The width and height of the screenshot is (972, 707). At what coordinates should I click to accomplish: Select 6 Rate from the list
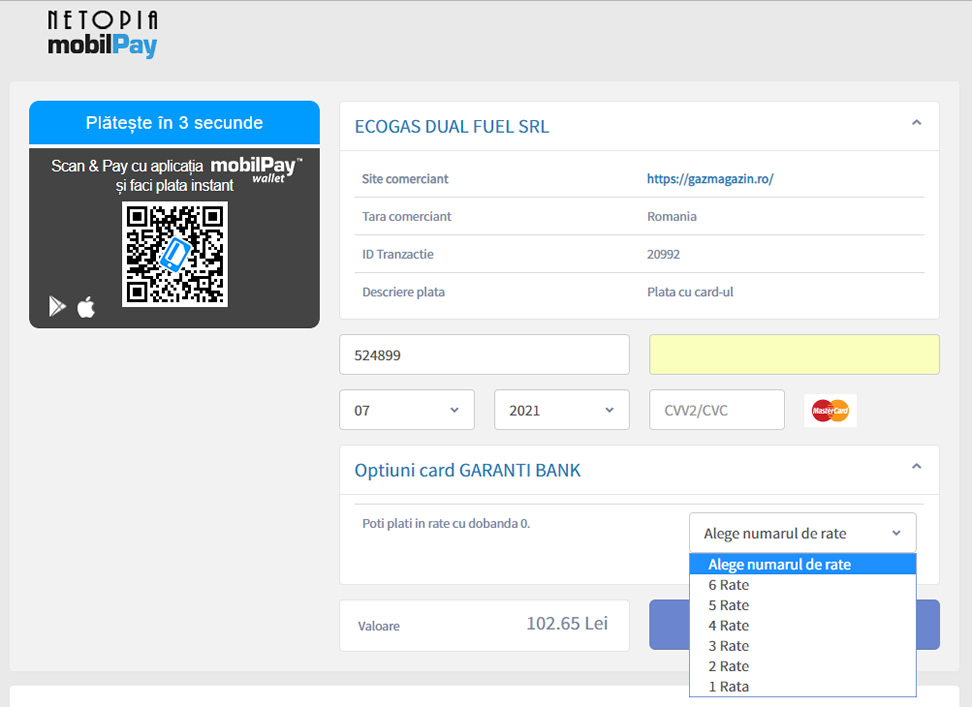[x=728, y=585]
